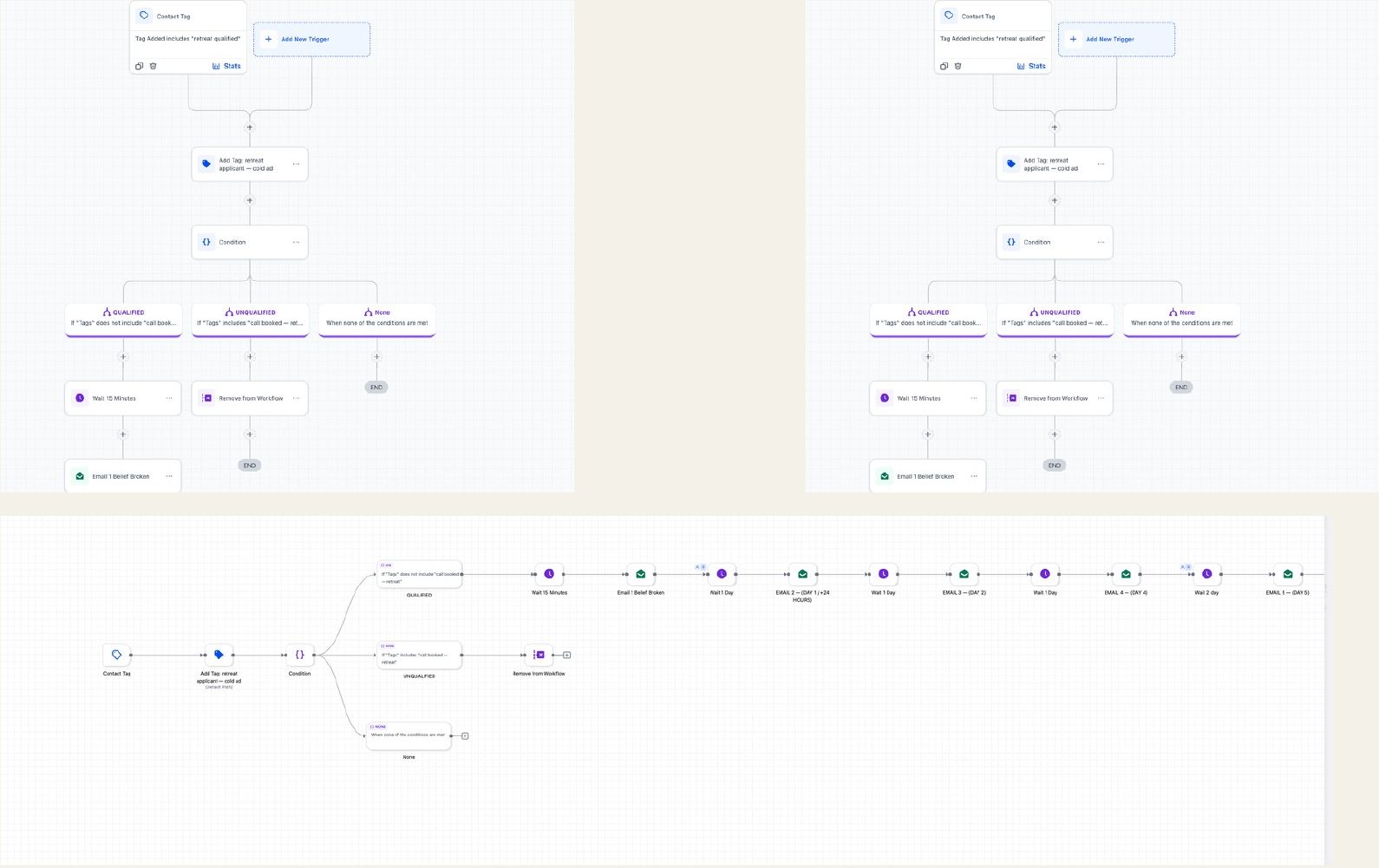
Task: Select Email 1 Belief Broken node in bottom canvas
Action: click(x=641, y=574)
